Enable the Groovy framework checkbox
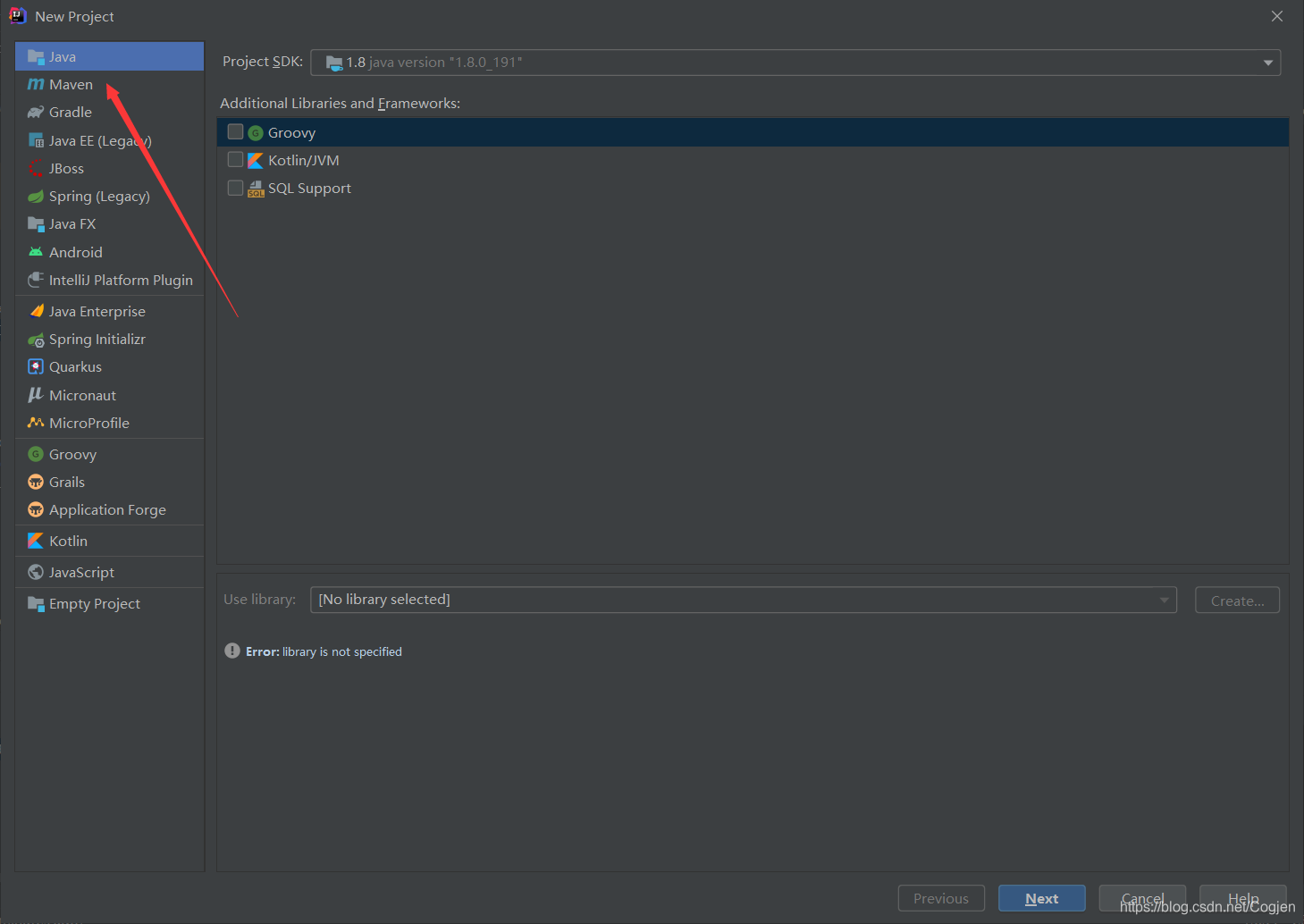1304x924 pixels. point(236,131)
